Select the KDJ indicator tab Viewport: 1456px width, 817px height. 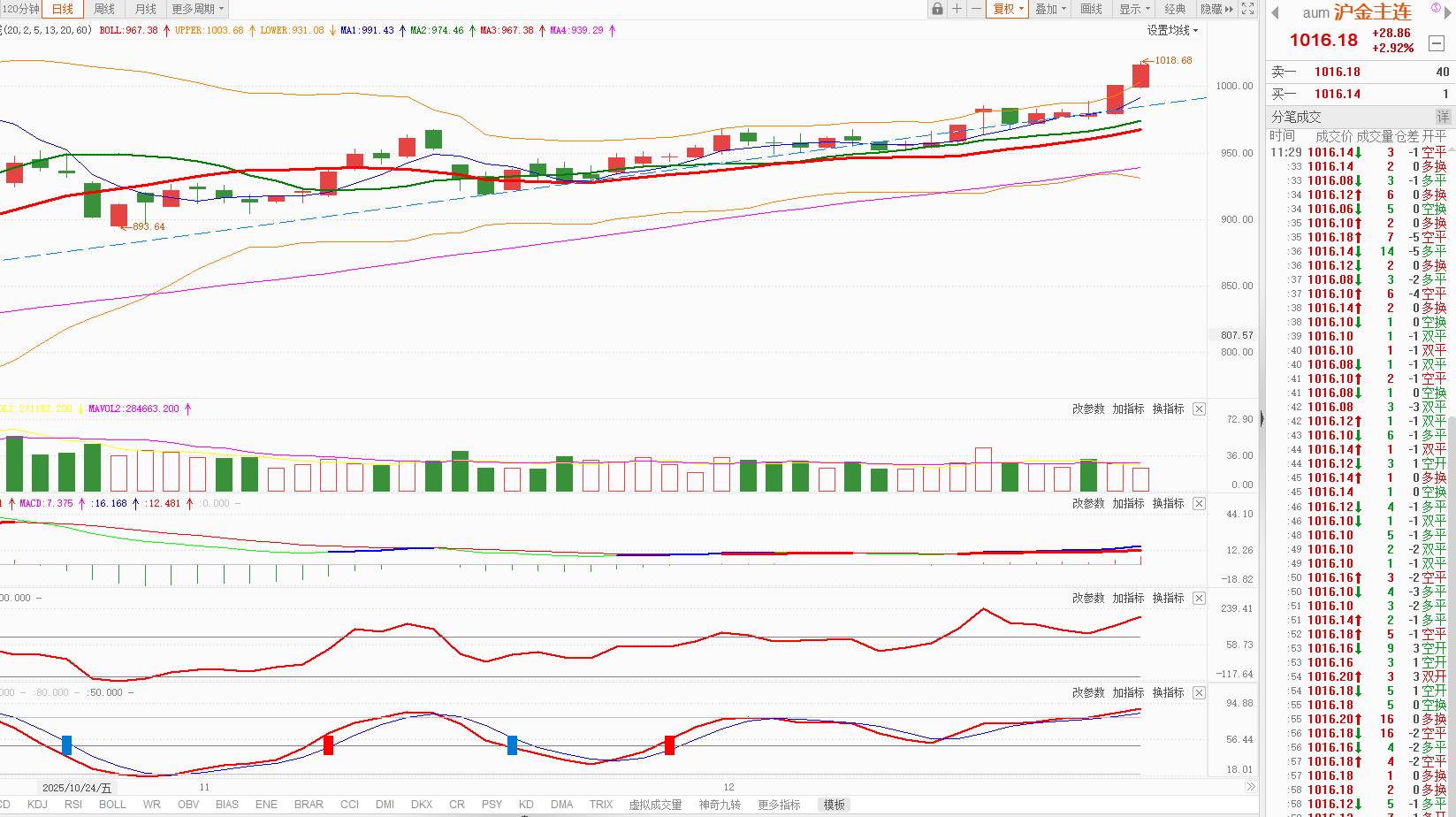click(37, 805)
